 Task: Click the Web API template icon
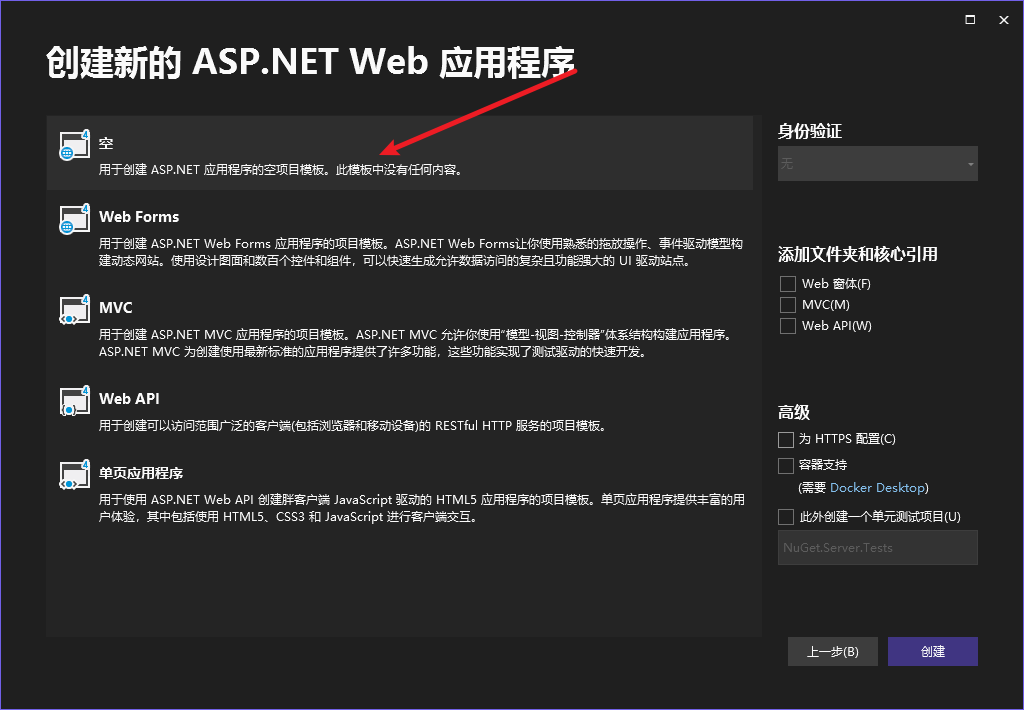(74, 400)
